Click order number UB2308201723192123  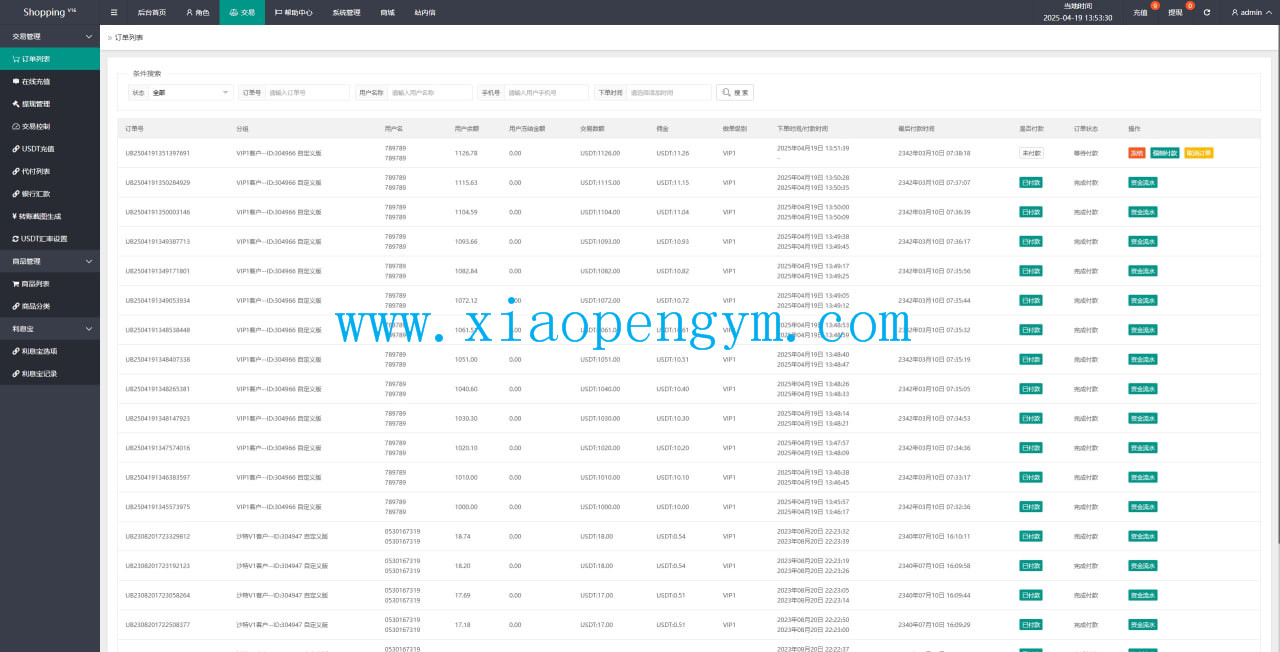pyautogui.click(x=157, y=566)
